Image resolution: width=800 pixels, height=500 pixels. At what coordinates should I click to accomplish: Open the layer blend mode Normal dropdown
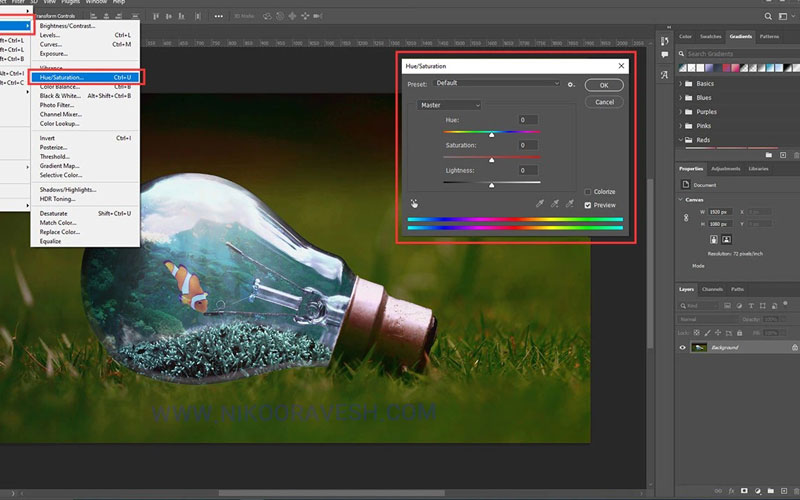[708, 319]
